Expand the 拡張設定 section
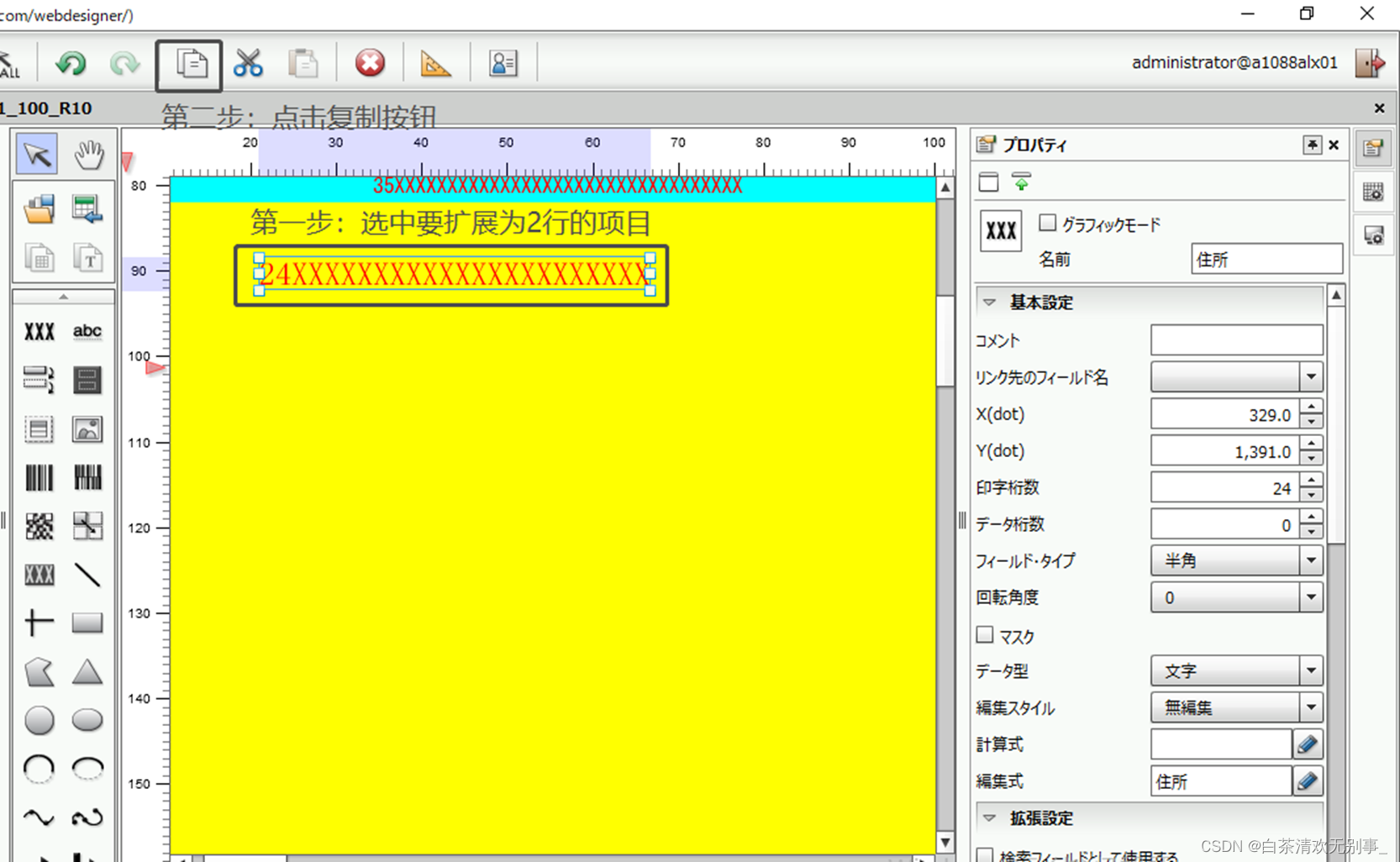 point(990,817)
